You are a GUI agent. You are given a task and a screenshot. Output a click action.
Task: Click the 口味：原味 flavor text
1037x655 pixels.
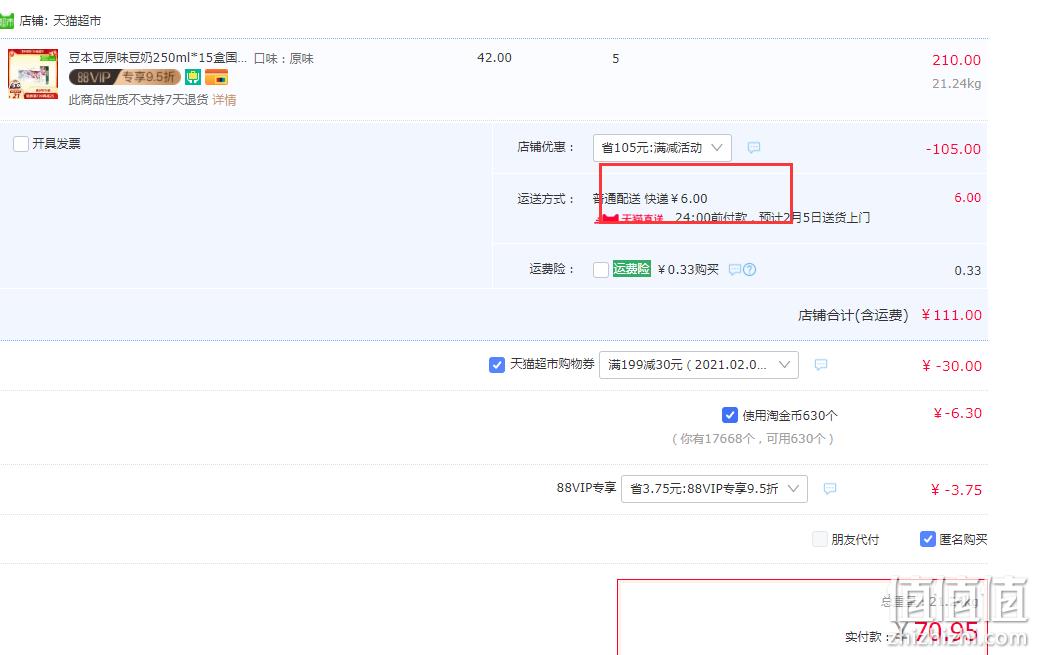point(284,59)
